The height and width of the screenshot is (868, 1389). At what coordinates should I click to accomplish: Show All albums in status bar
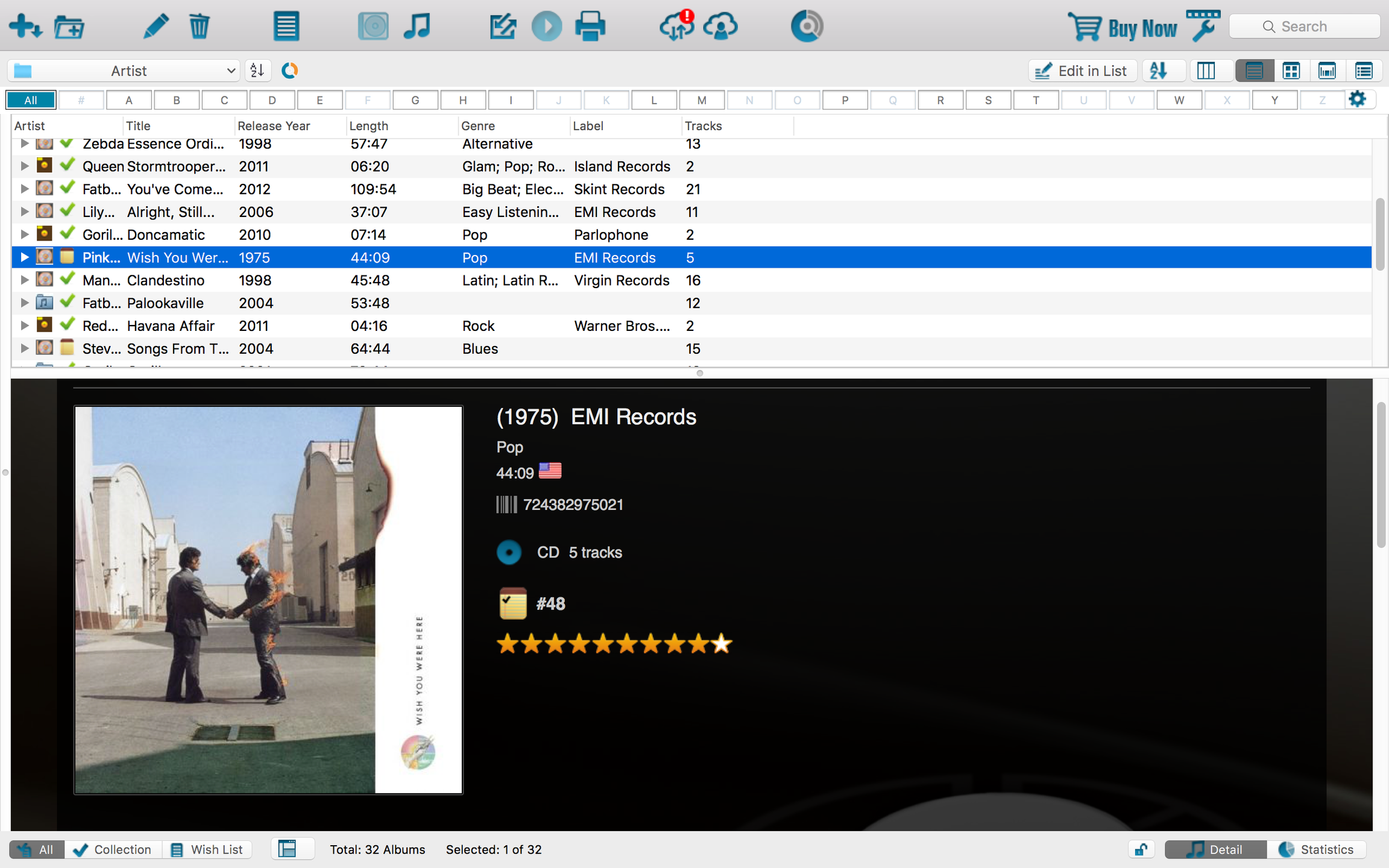(36, 849)
